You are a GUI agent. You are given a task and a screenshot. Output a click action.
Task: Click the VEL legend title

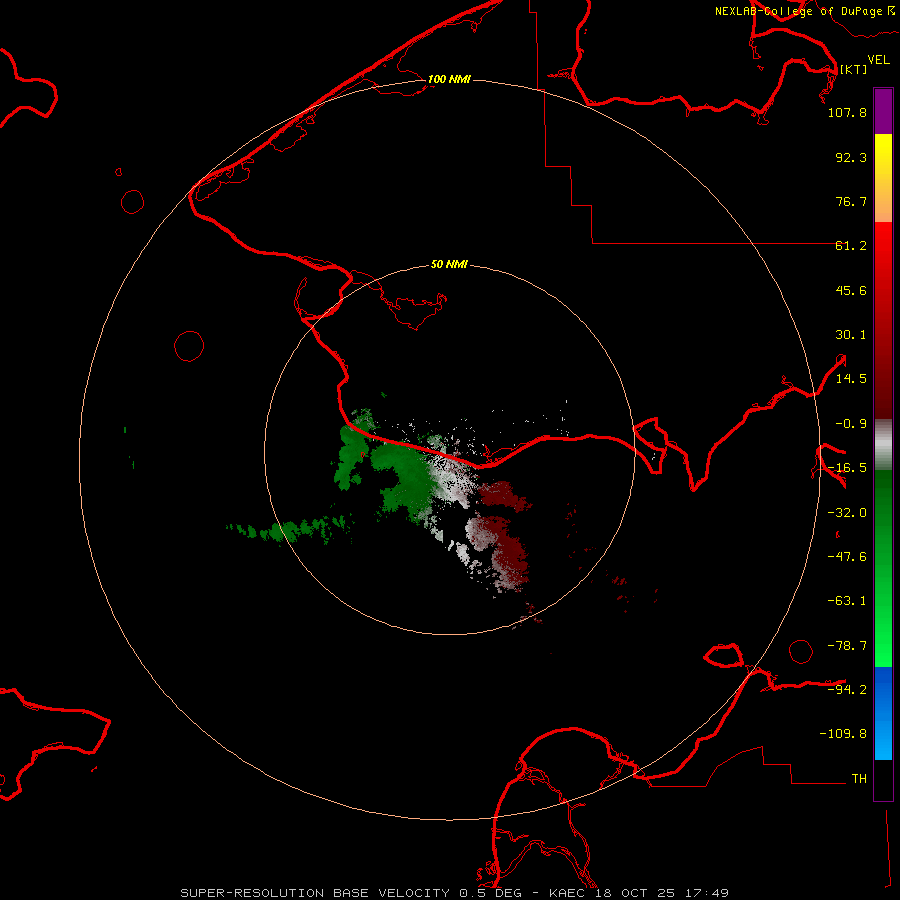pyautogui.click(x=879, y=60)
